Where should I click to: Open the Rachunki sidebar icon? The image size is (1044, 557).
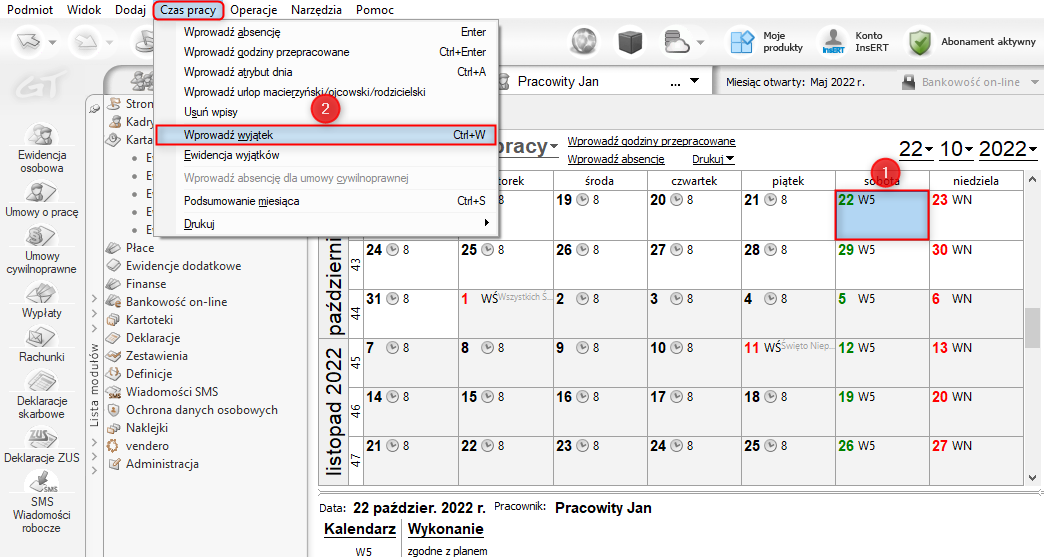[x=42, y=337]
